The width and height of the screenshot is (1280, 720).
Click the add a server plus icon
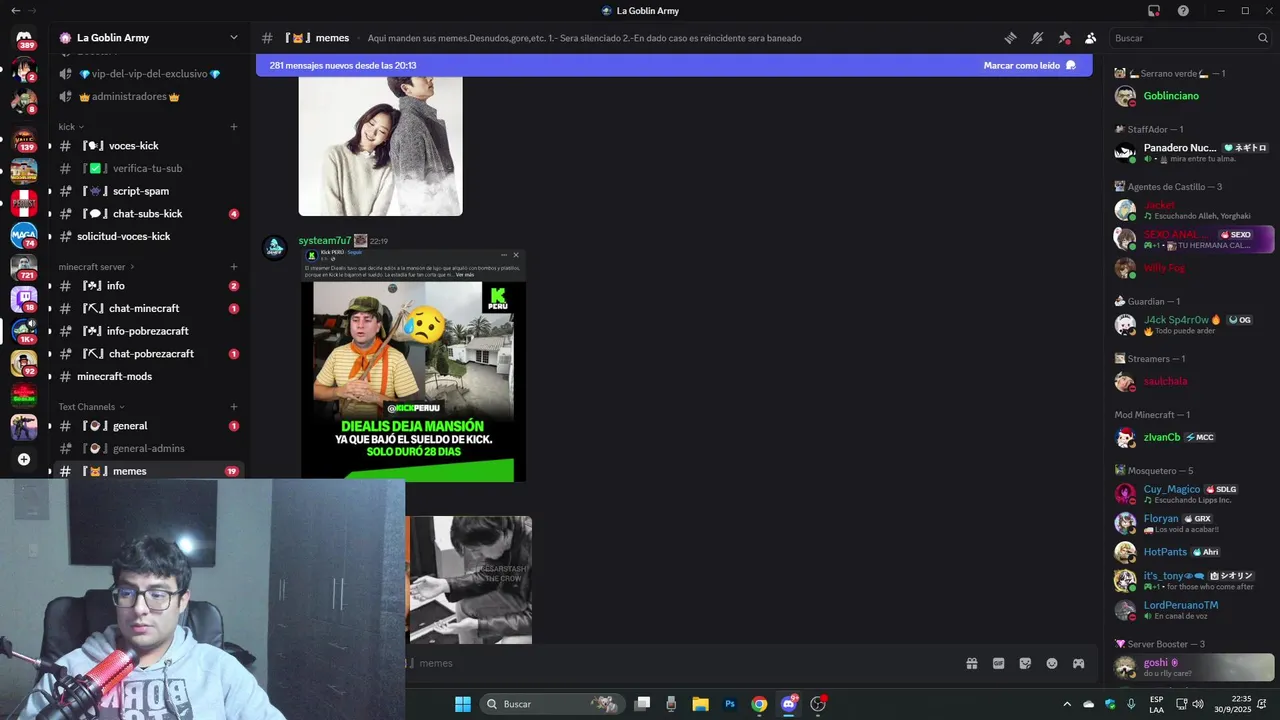tap(24, 459)
